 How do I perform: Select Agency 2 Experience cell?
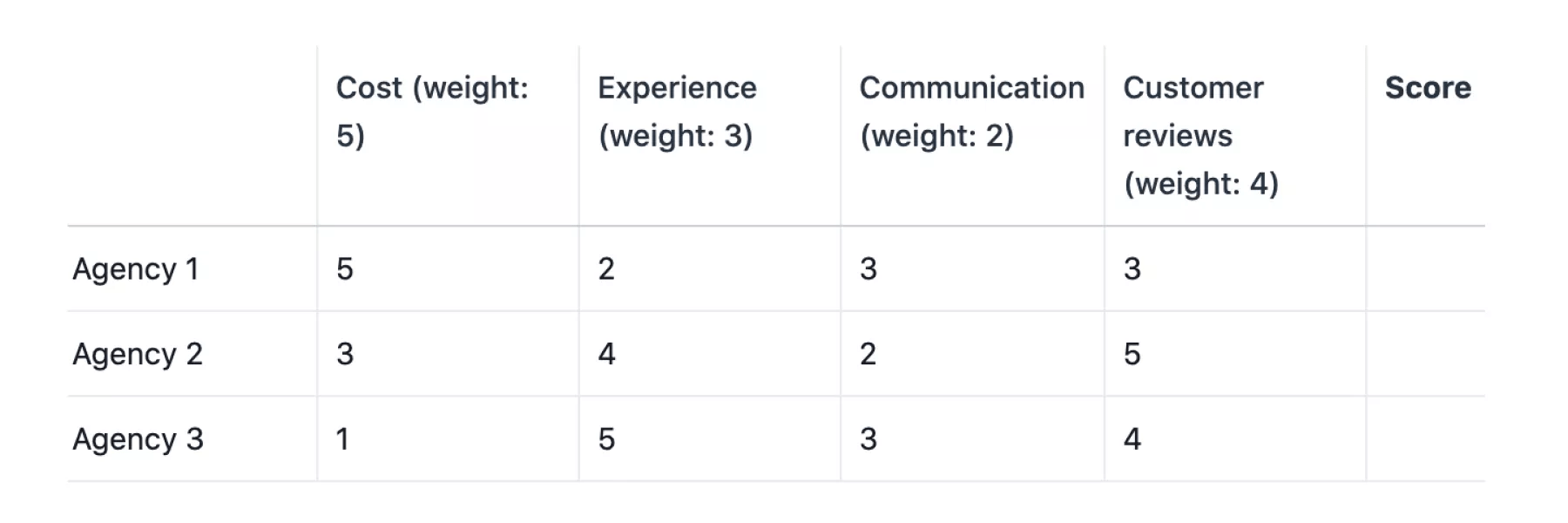(x=607, y=355)
